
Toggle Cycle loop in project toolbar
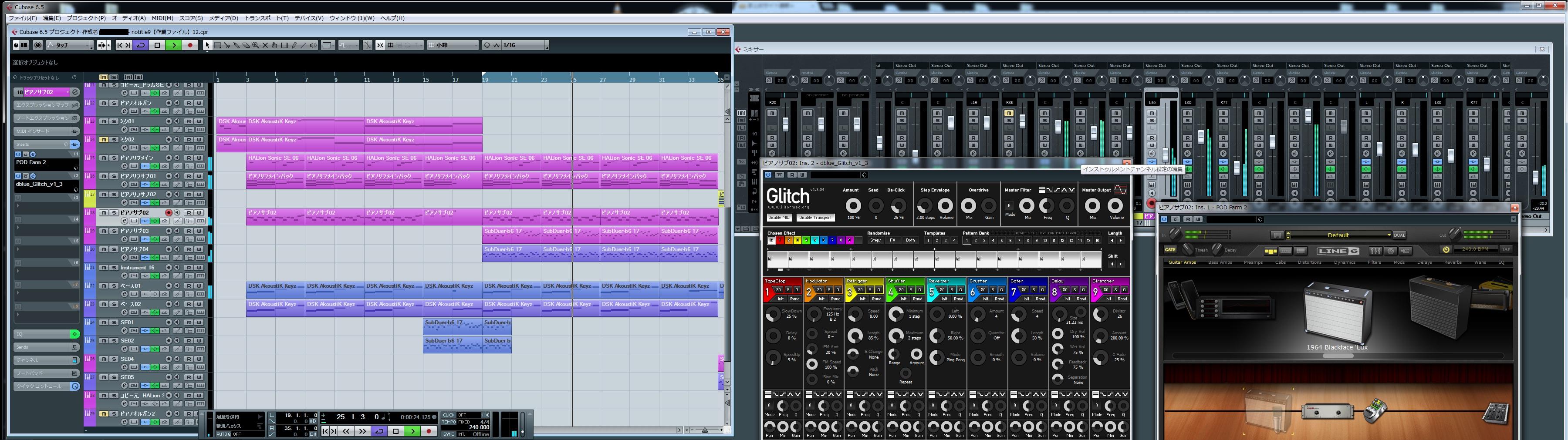click(x=141, y=45)
